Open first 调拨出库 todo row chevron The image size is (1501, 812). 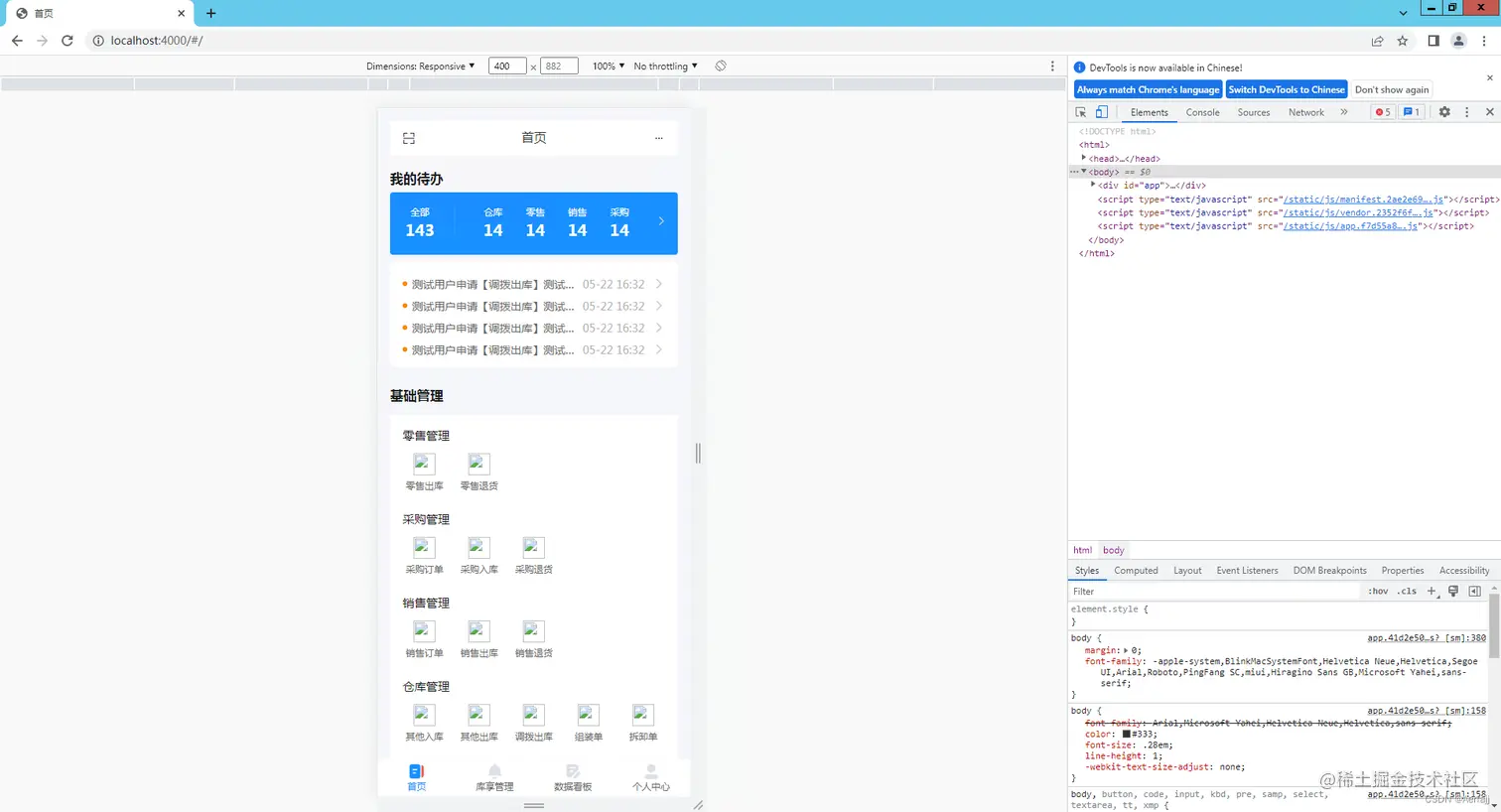[x=658, y=284]
